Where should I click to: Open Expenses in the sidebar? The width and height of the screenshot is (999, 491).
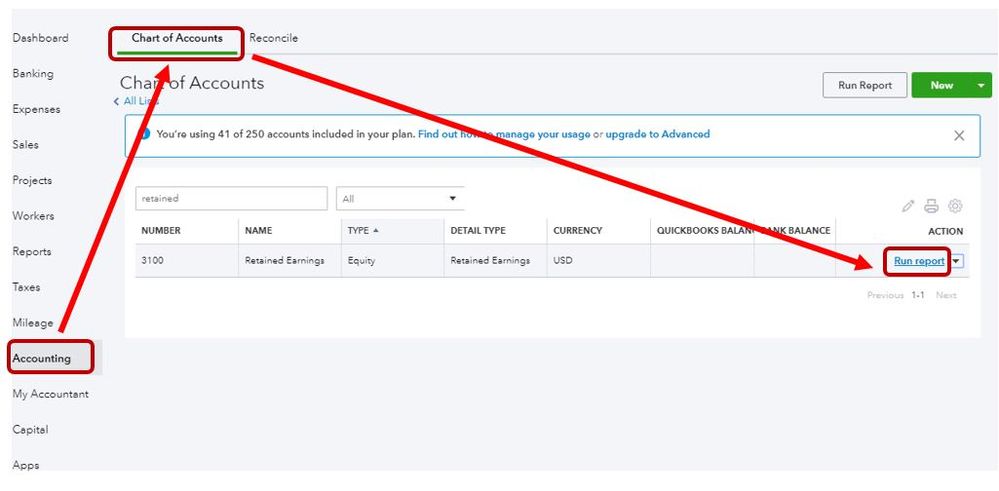[36, 110]
